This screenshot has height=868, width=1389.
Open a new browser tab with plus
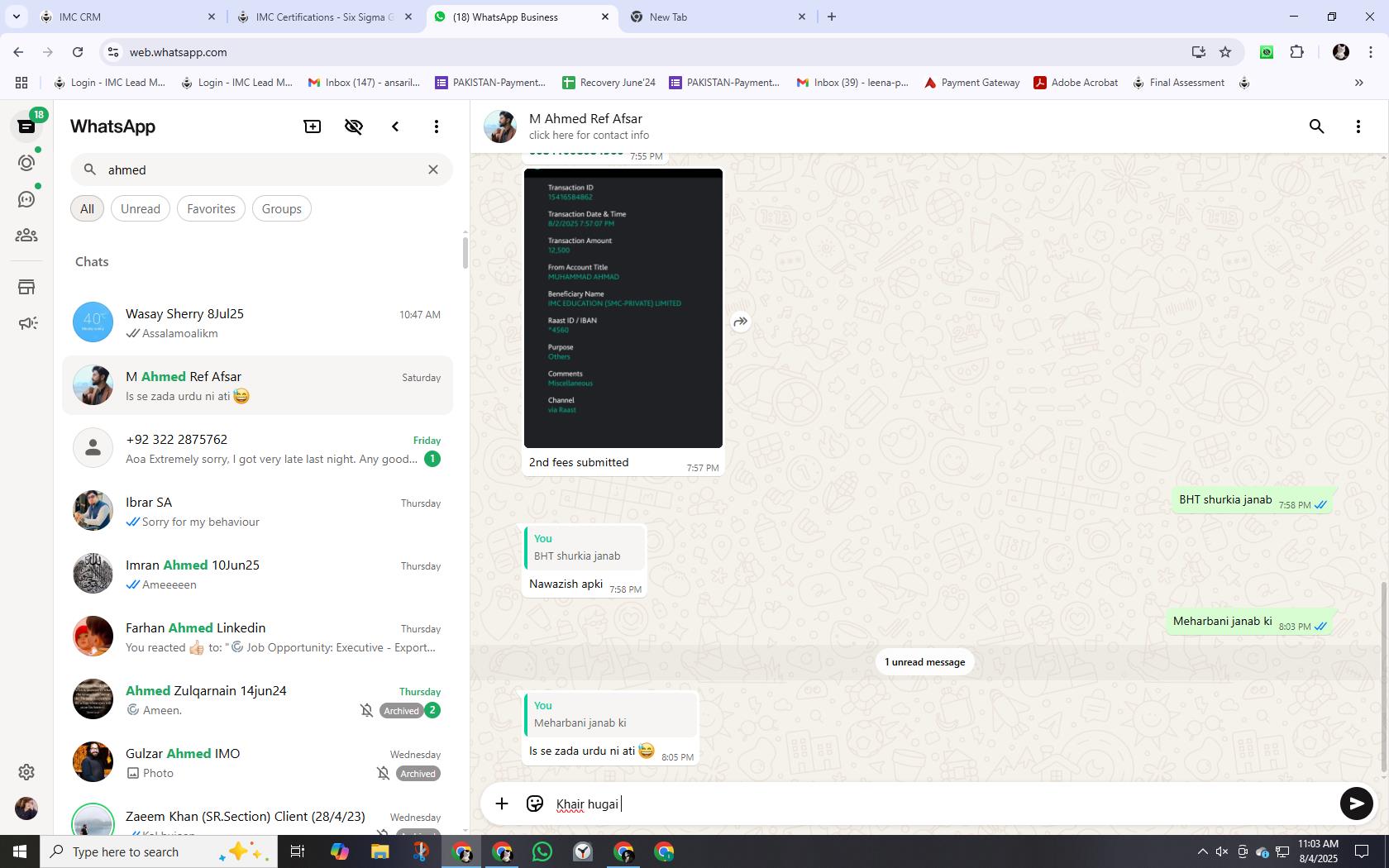832,17
